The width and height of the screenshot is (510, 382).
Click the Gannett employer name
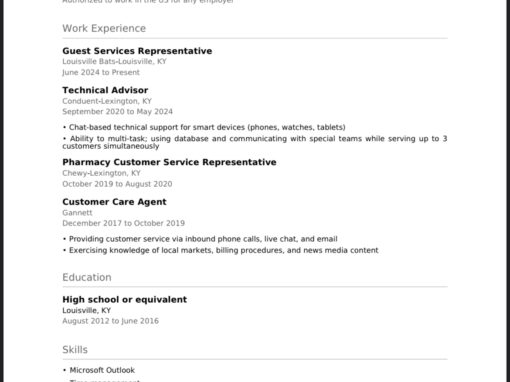pos(77,213)
